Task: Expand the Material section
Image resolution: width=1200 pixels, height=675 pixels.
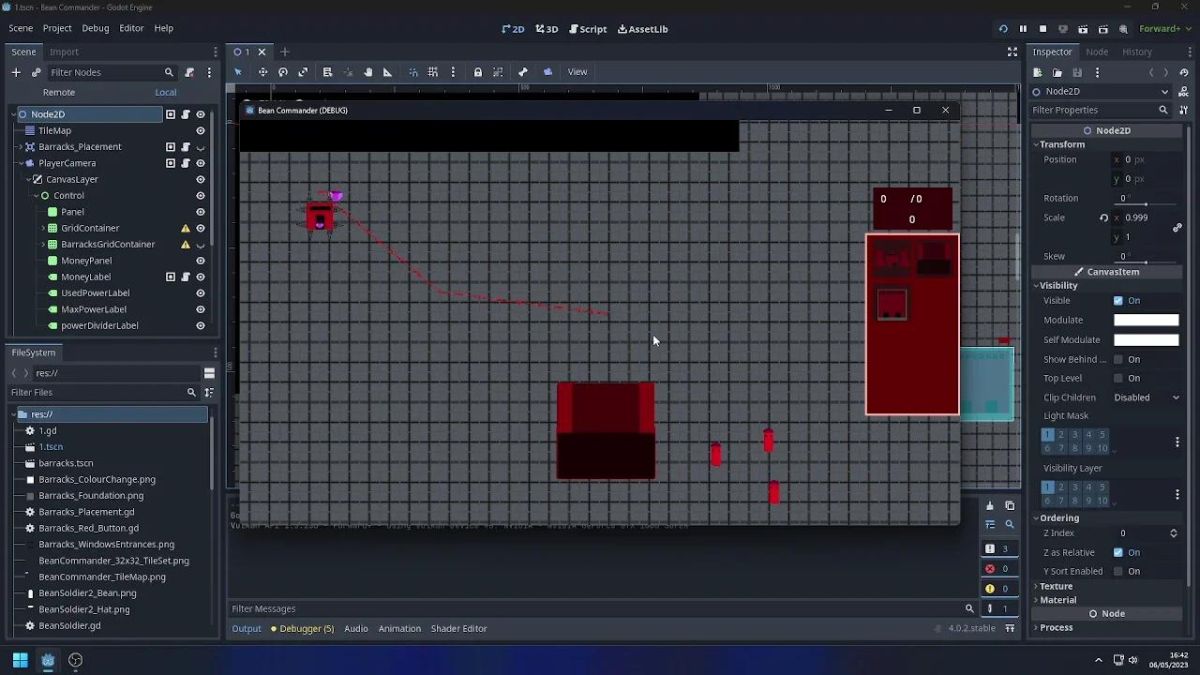Action: pyautogui.click(x=1058, y=600)
